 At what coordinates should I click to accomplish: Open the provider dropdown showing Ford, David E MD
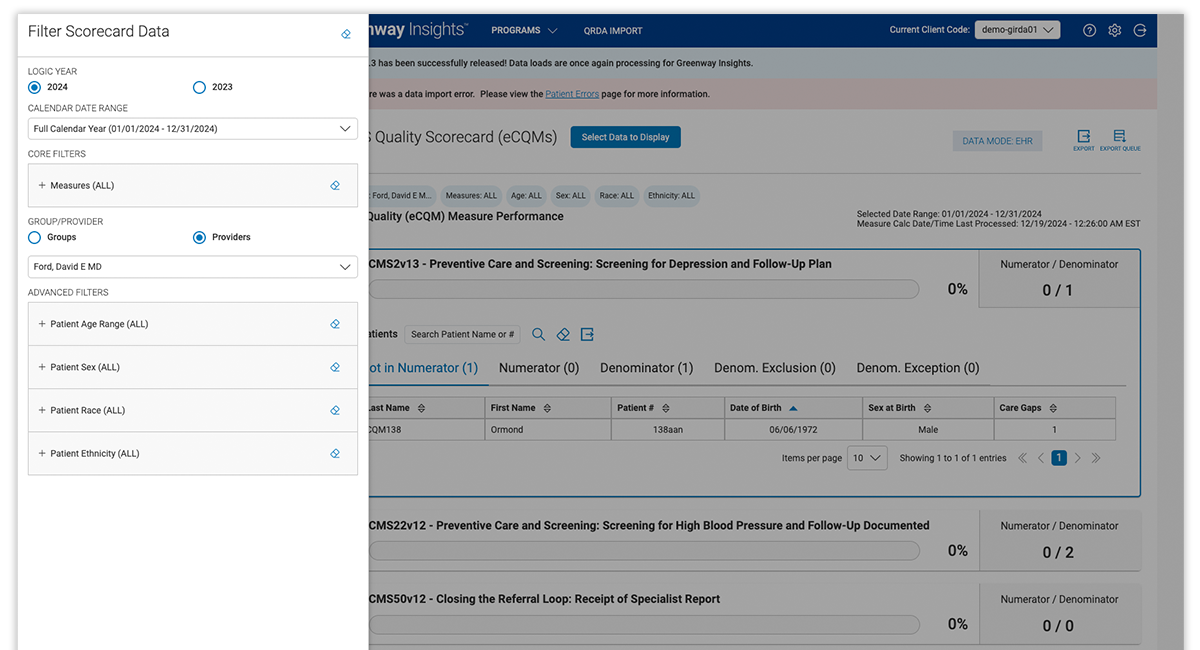click(193, 267)
